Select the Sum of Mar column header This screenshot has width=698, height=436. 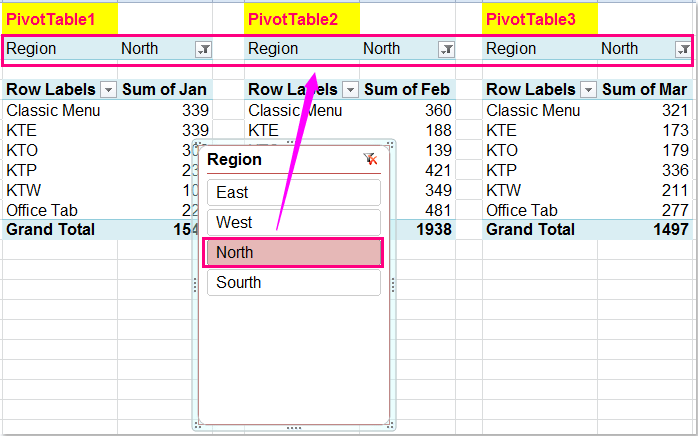click(645, 90)
